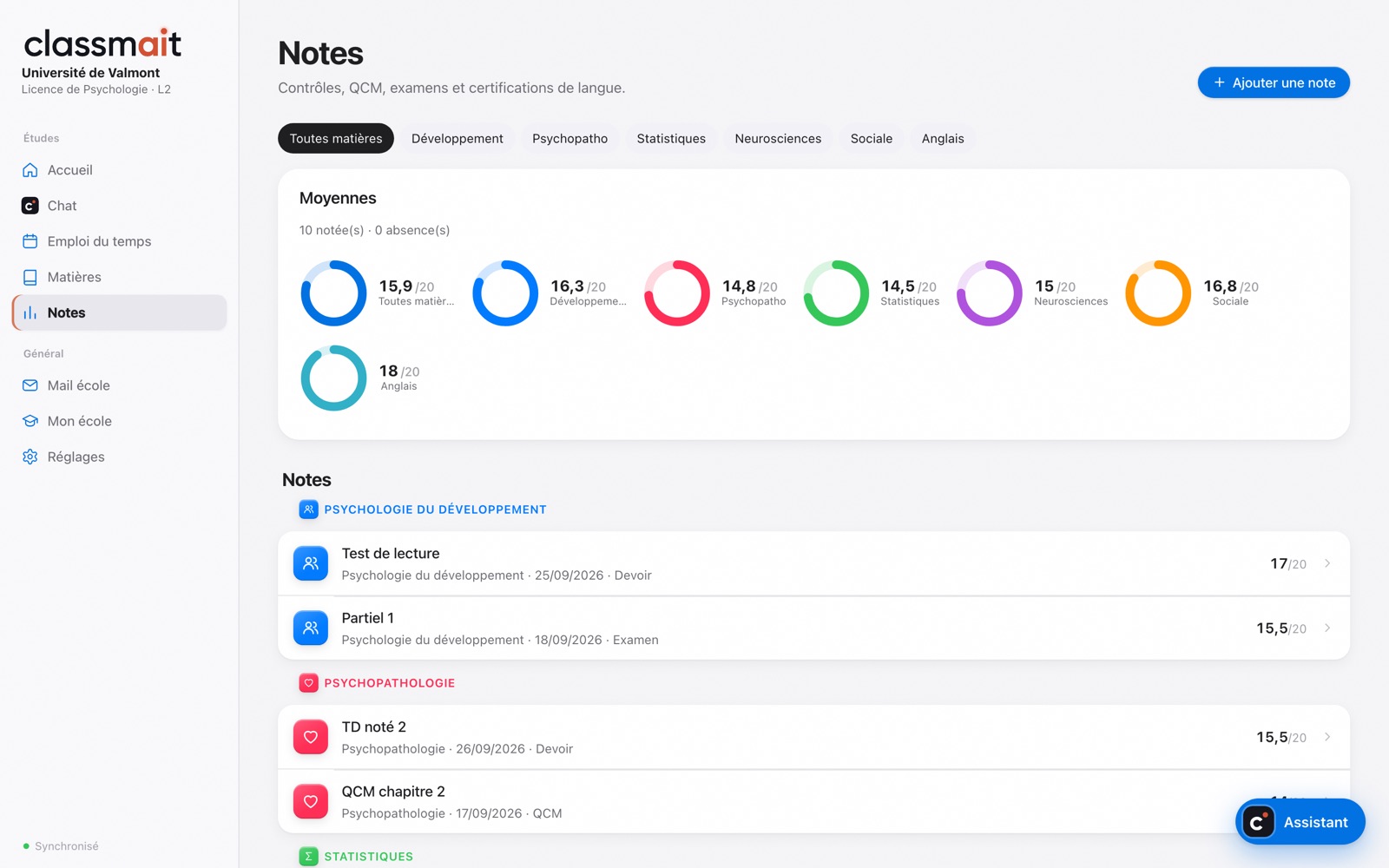
Task: Open the Assistant floating button
Action: click(1300, 822)
